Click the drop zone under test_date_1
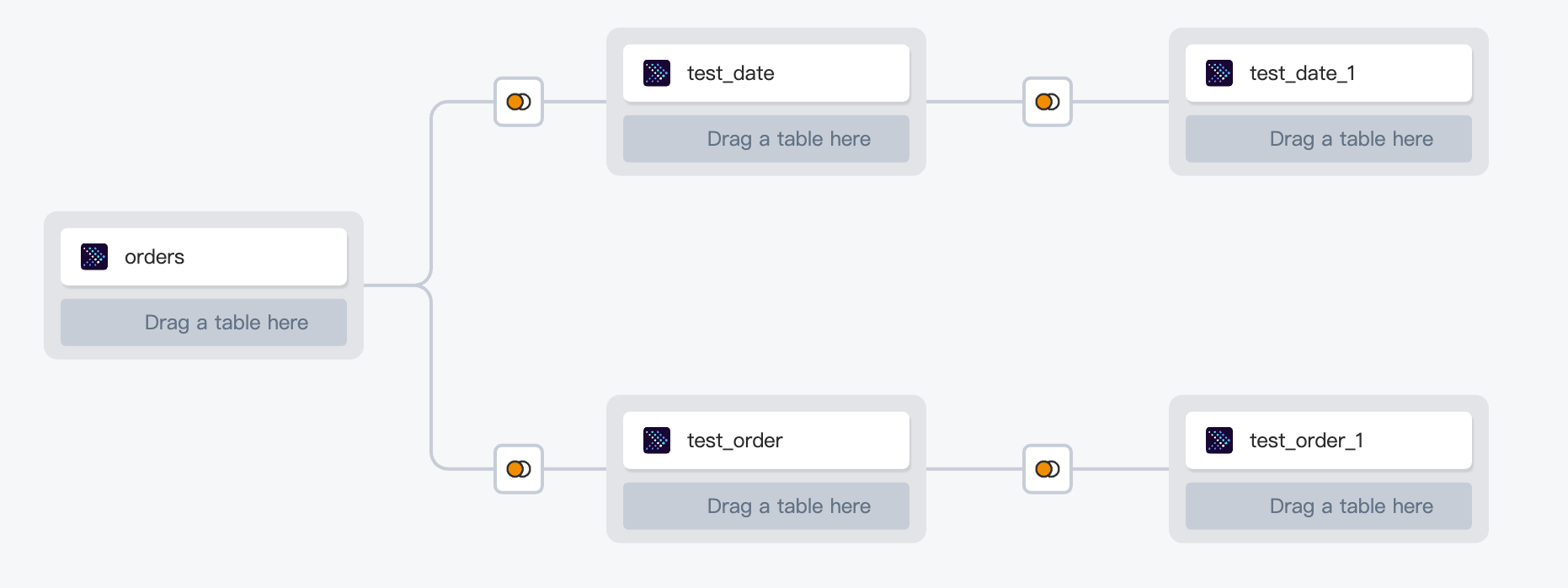This screenshot has width=1568, height=588. [x=1329, y=139]
